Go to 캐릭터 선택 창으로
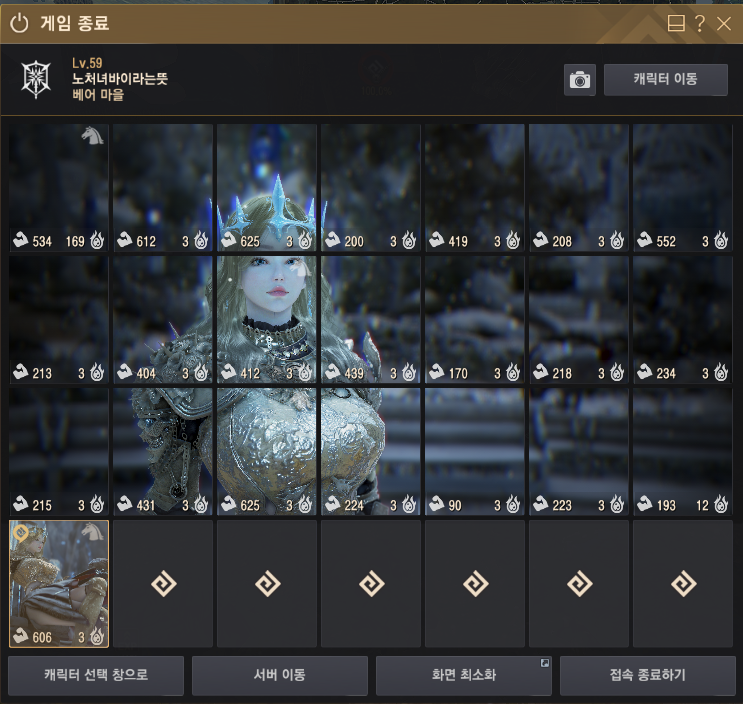The image size is (743, 704). [96, 675]
